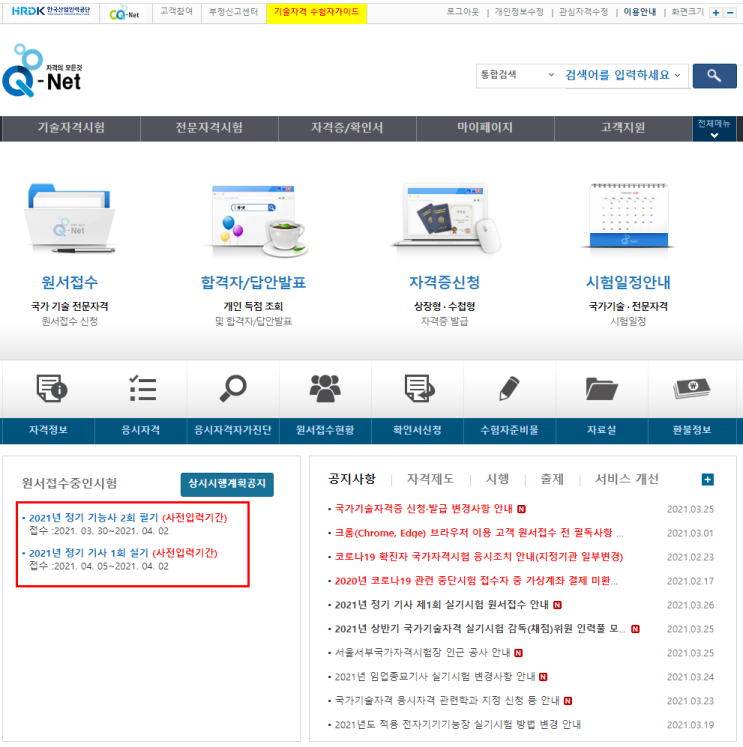
Task: Click the 시험일정안내 calendar illustration
Action: [628, 216]
